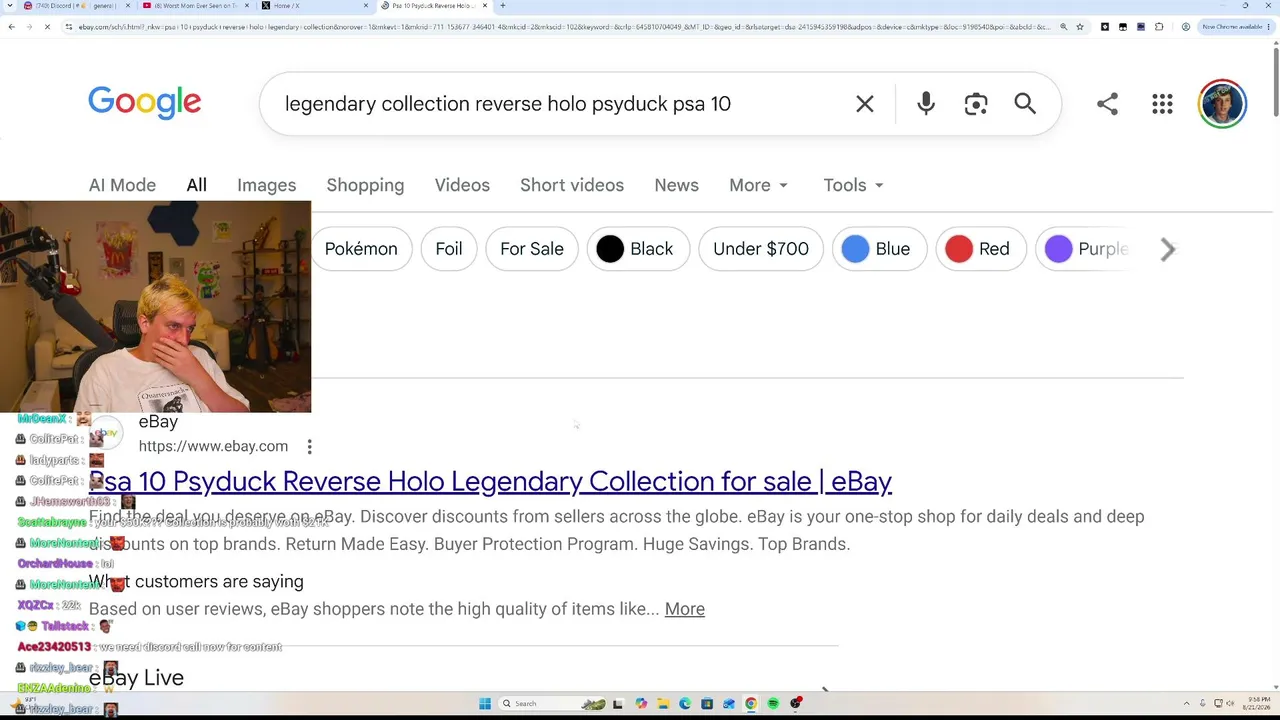The image size is (1280, 720).
Task: Open the eBay result options menu
Action: click(x=309, y=446)
